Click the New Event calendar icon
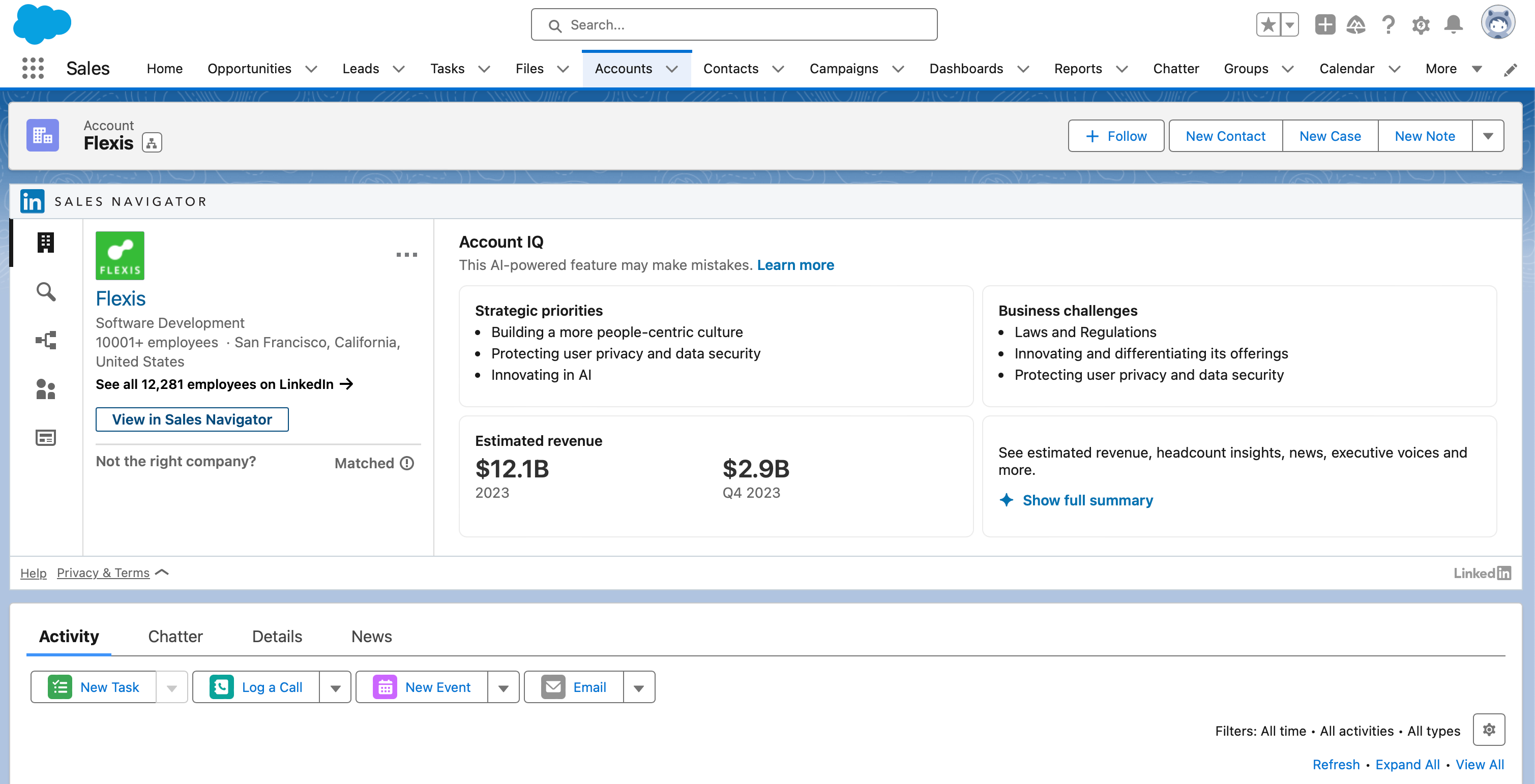 (x=385, y=687)
